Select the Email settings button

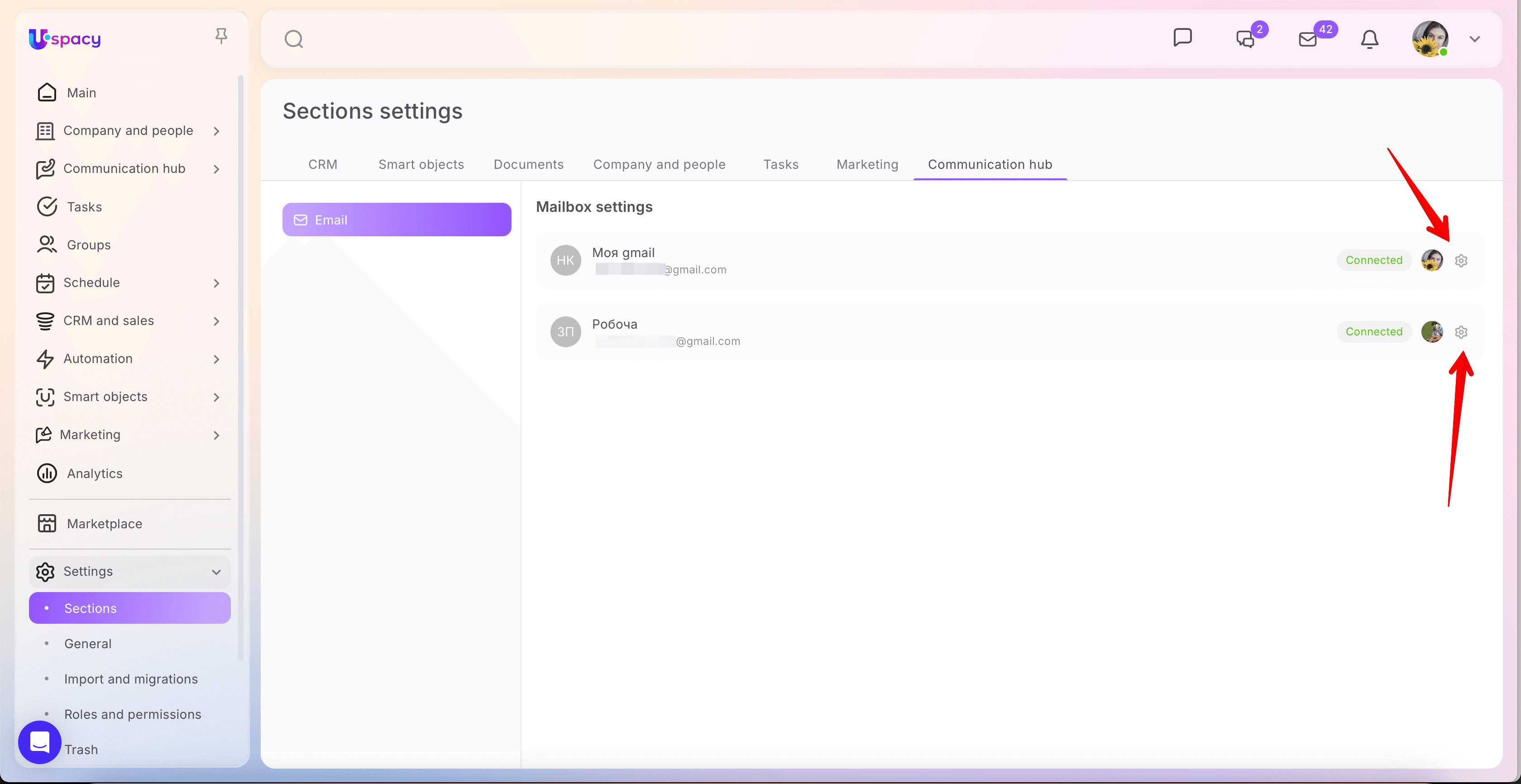(x=397, y=220)
